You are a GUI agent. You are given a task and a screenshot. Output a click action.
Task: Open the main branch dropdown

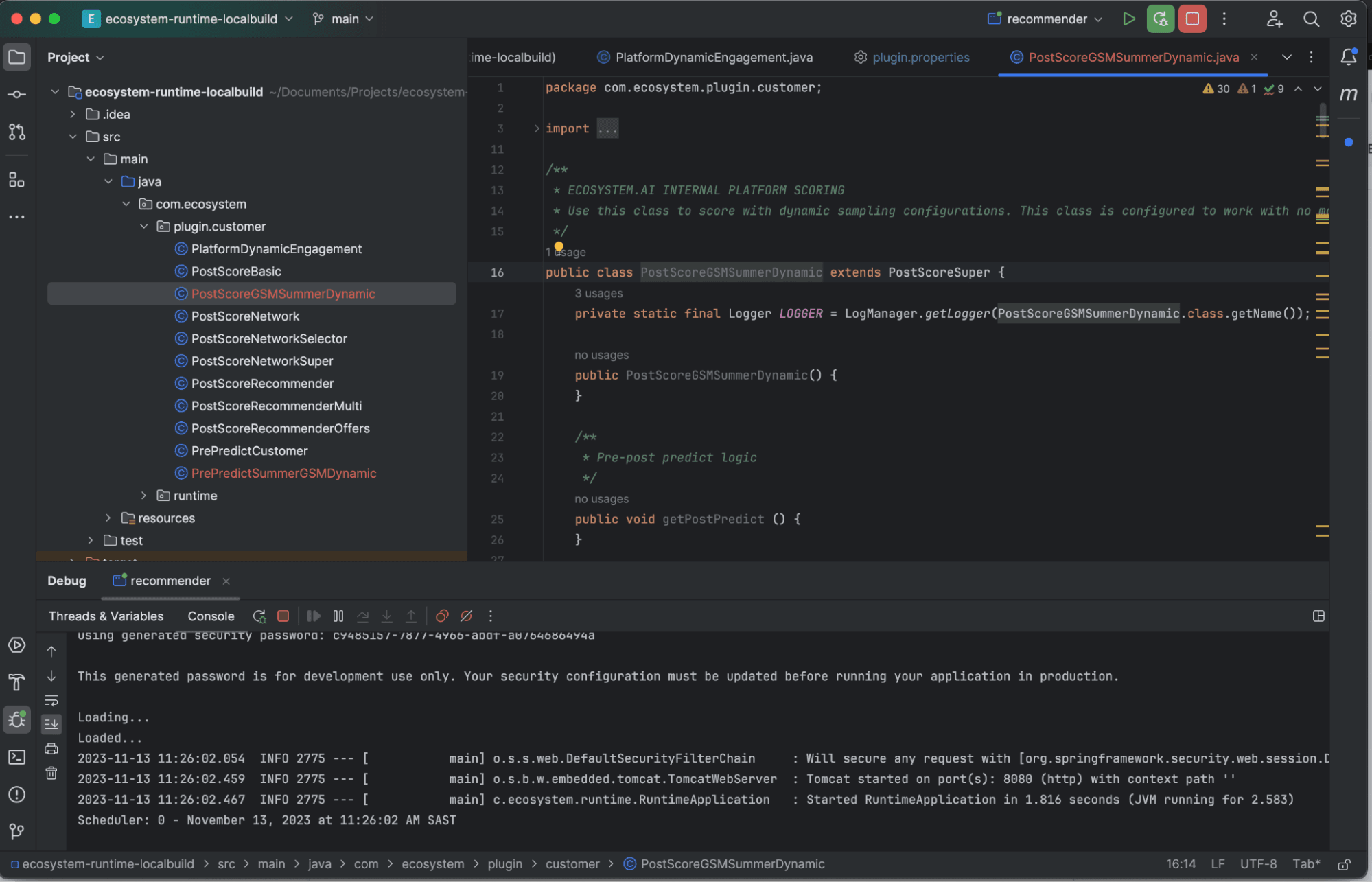341,19
